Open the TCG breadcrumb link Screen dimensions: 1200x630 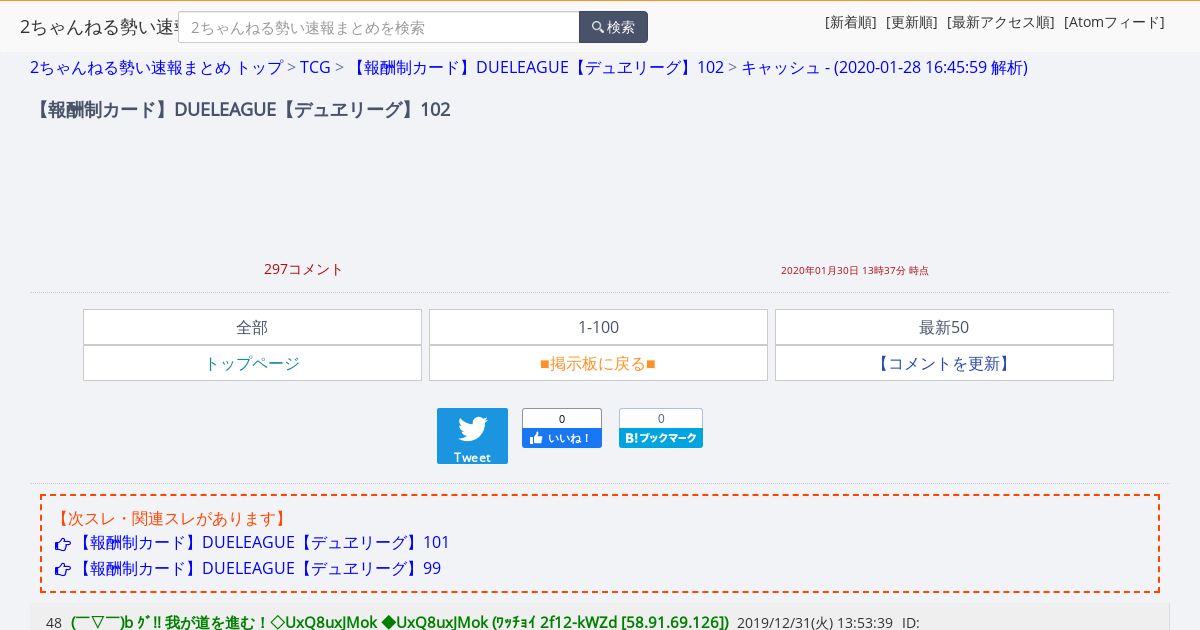tap(315, 67)
